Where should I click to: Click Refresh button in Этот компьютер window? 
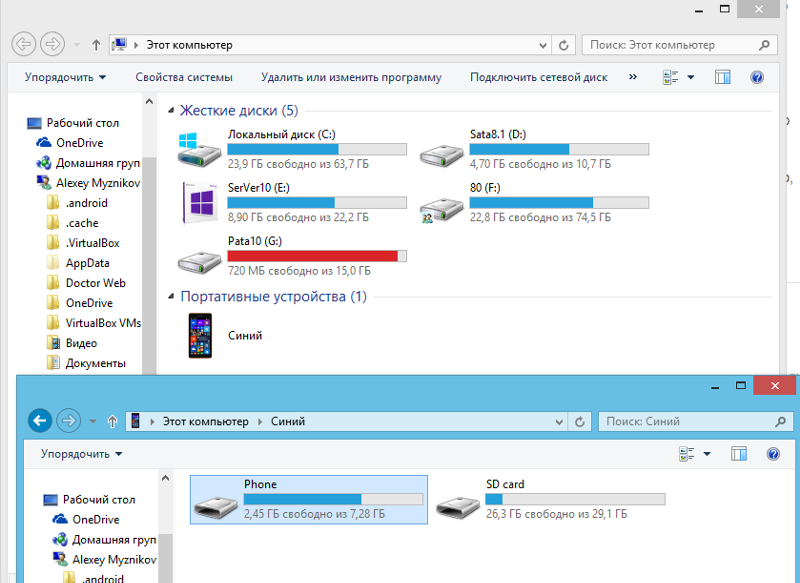click(x=563, y=45)
